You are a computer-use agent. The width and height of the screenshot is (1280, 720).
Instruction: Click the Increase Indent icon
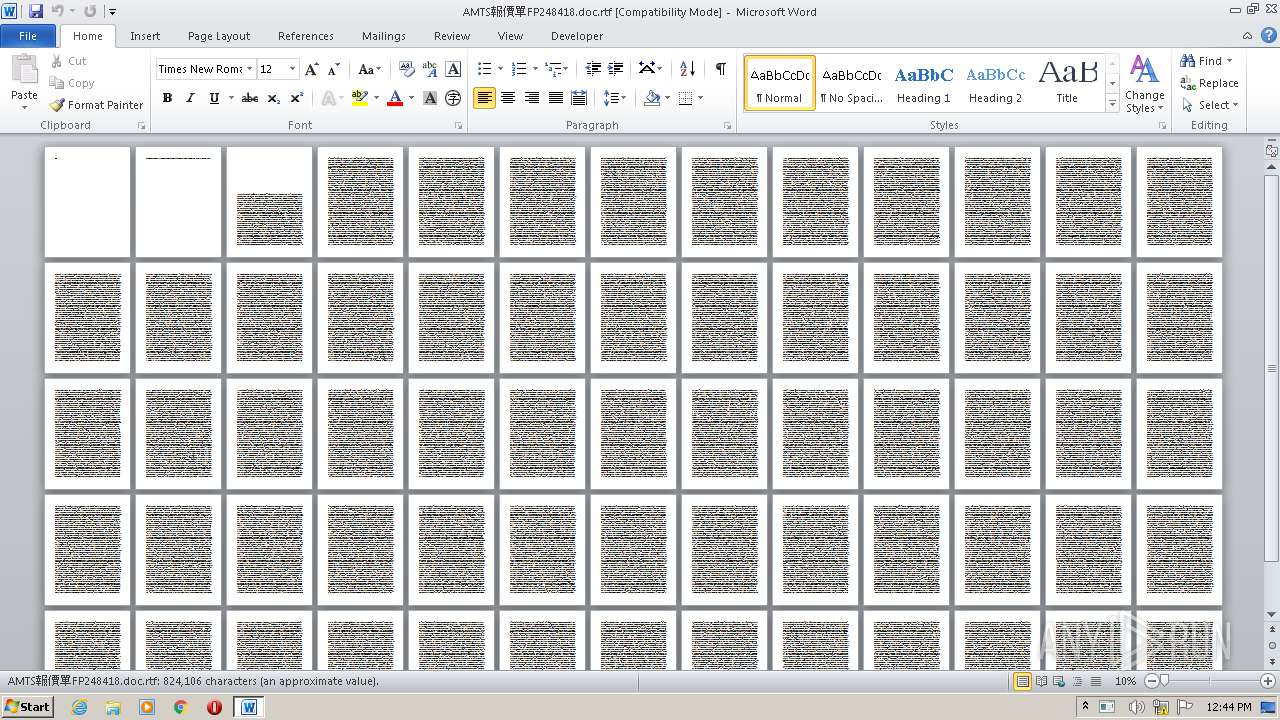coord(616,69)
